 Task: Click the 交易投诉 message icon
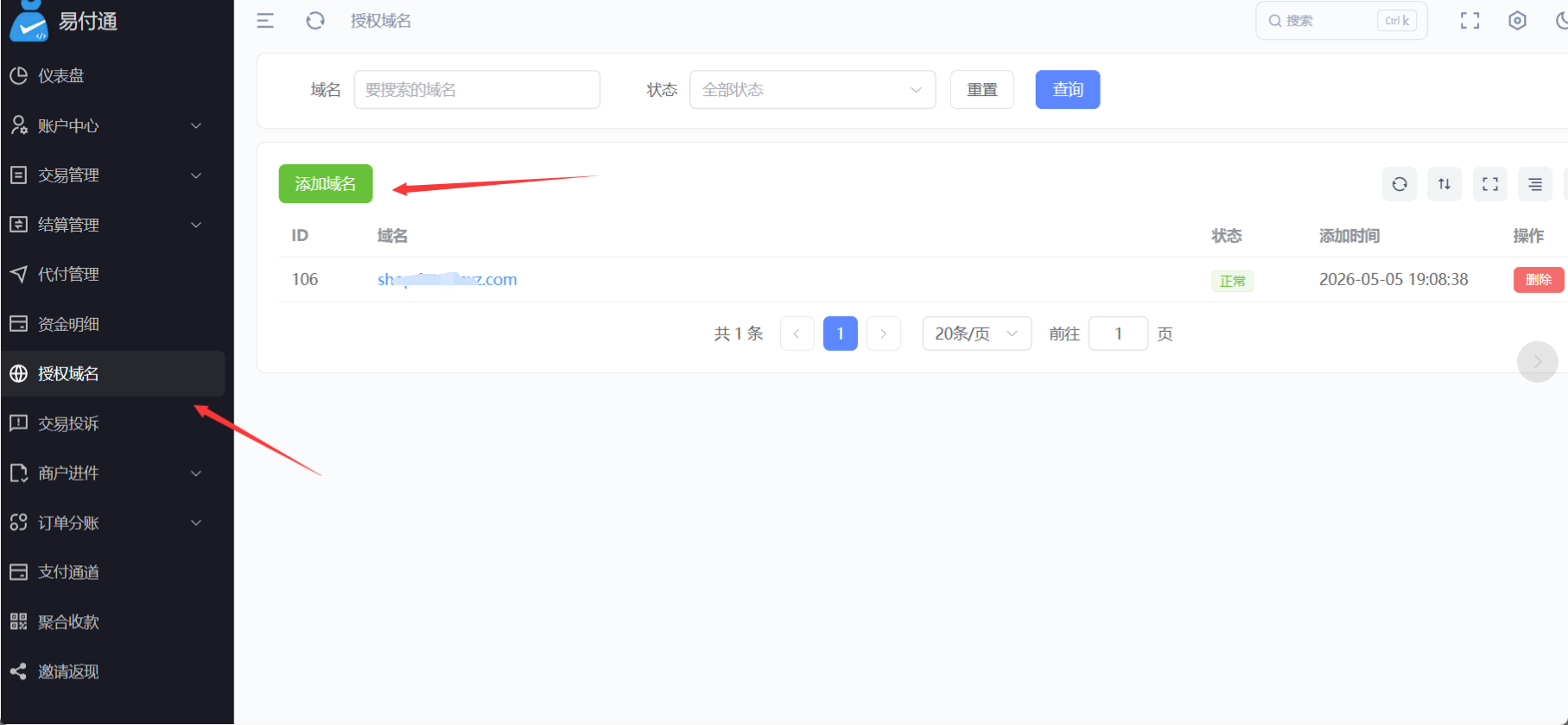tap(19, 423)
